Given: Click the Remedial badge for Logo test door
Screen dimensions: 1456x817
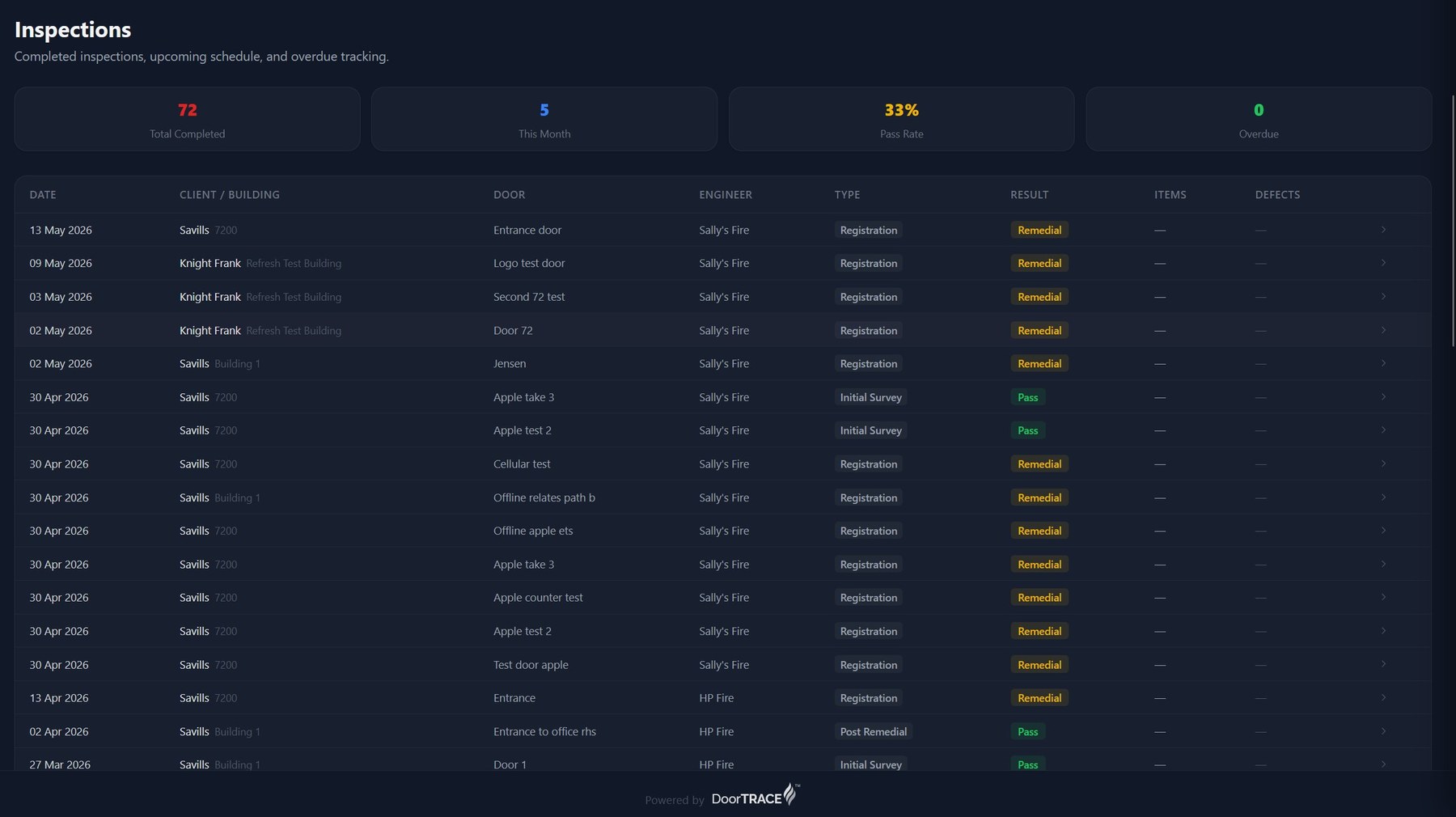Looking at the screenshot, I should click(1039, 263).
